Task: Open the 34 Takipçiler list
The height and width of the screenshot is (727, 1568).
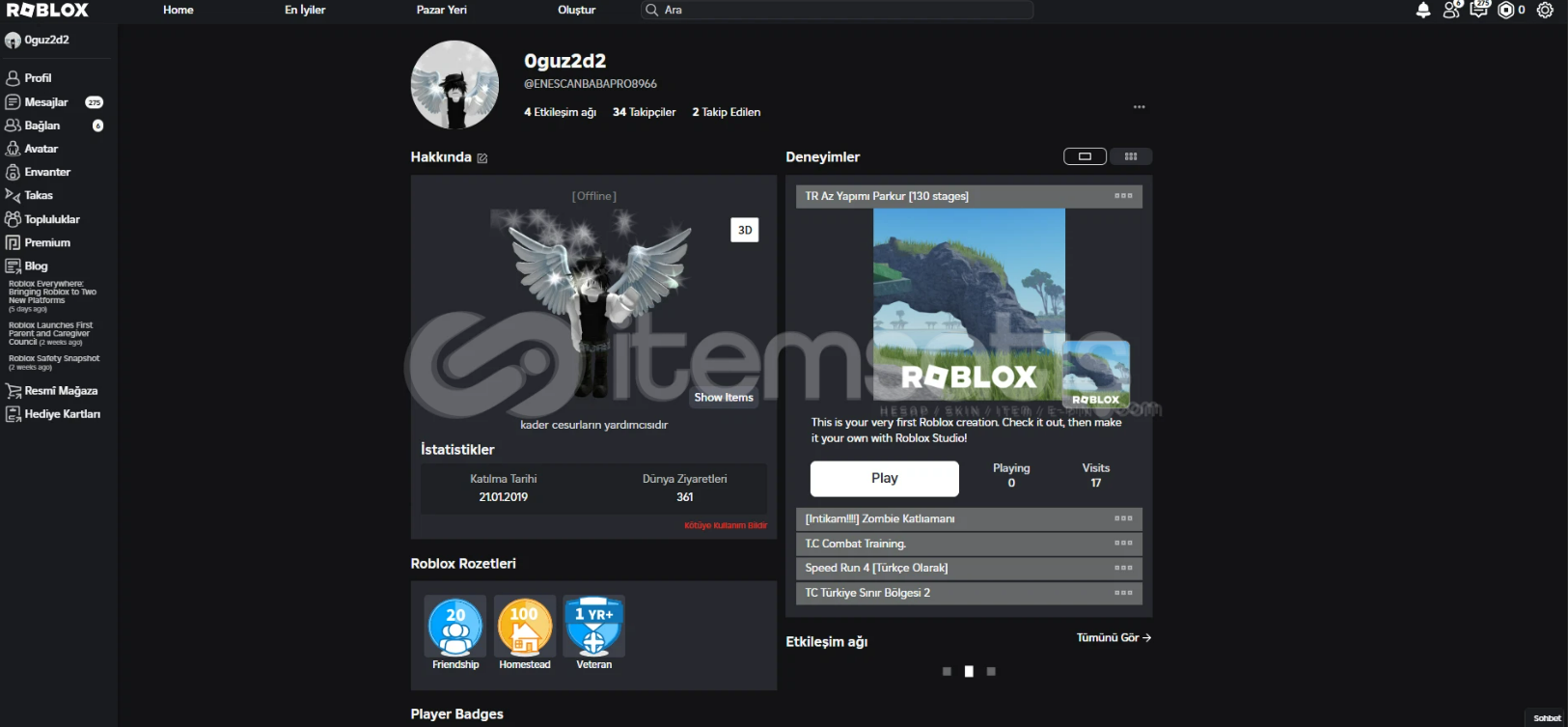Action: (645, 113)
